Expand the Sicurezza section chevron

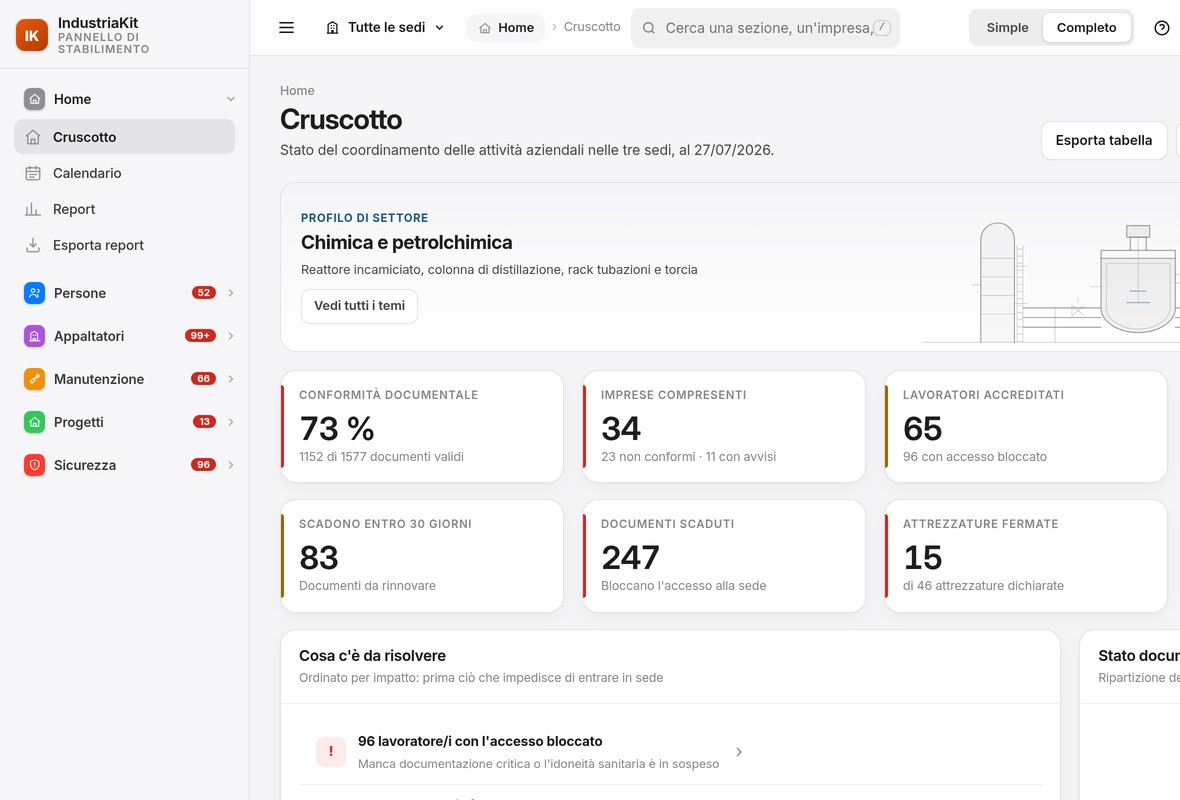point(231,464)
